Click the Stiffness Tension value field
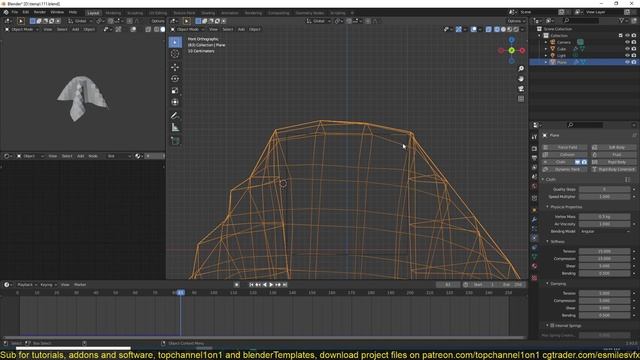This screenshot has width=640, height=360. click(604, 251)
